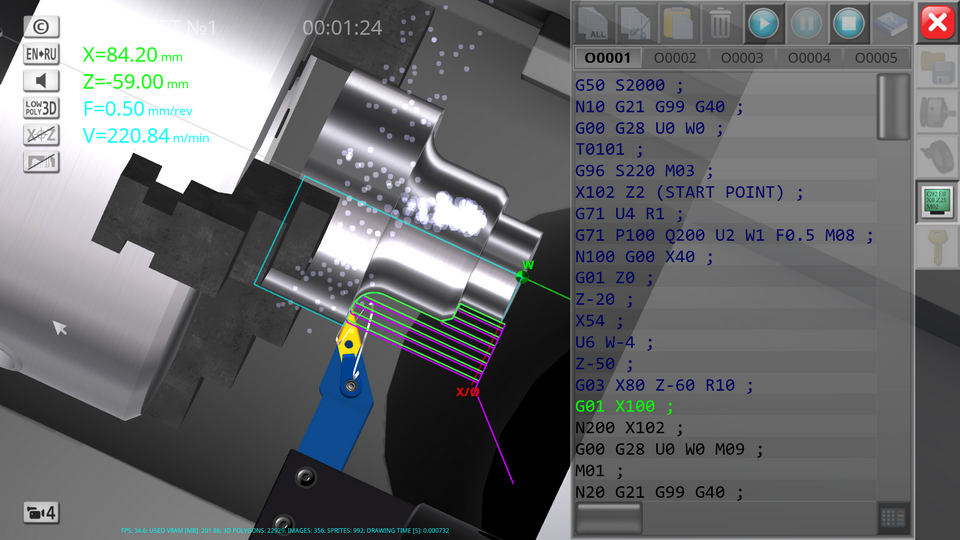The image size is (960, 540).
Task: Open the on-screen keypad grid icon
Action: (x=893, y=519)
